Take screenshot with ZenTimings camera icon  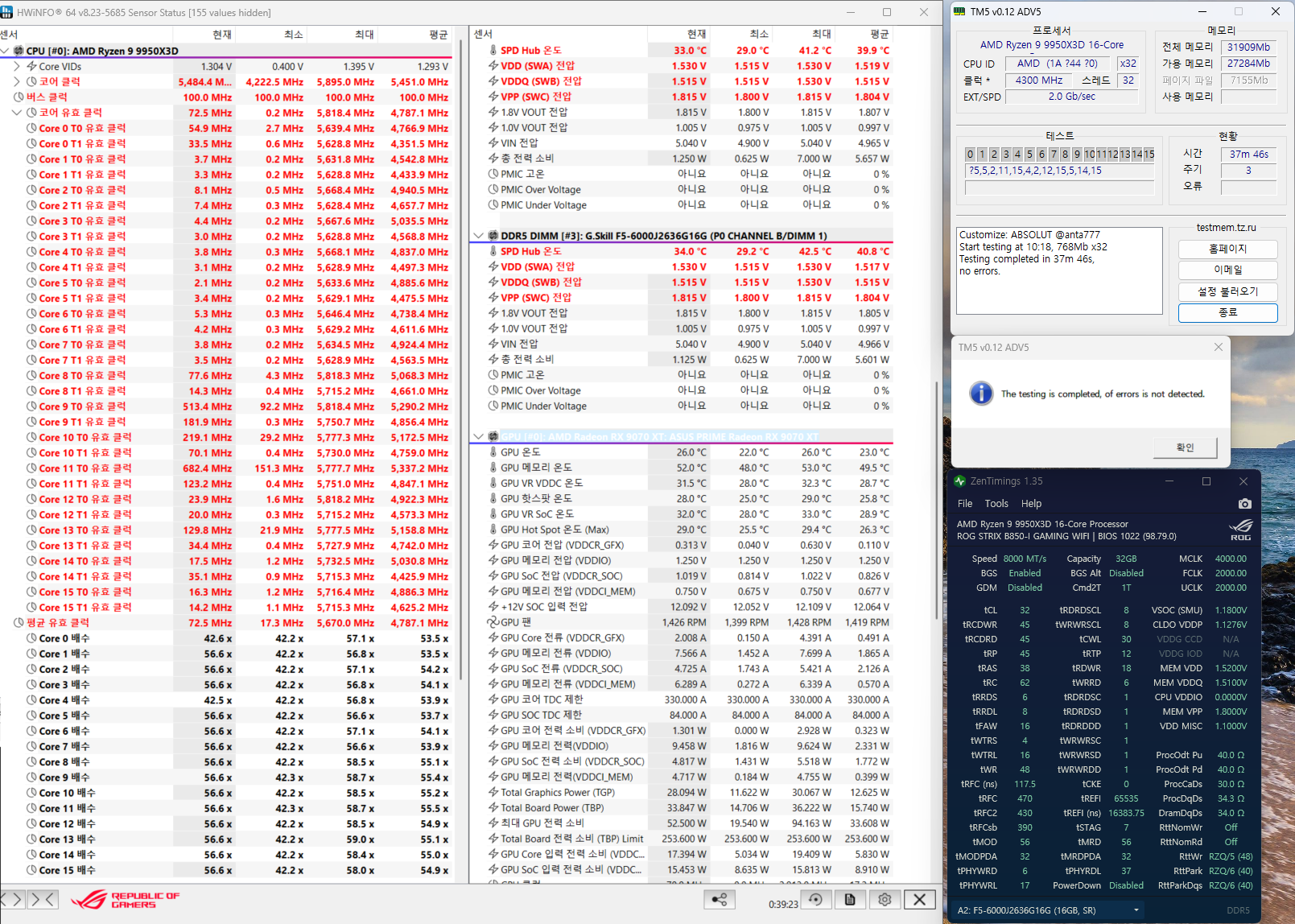coord(1244,504)
